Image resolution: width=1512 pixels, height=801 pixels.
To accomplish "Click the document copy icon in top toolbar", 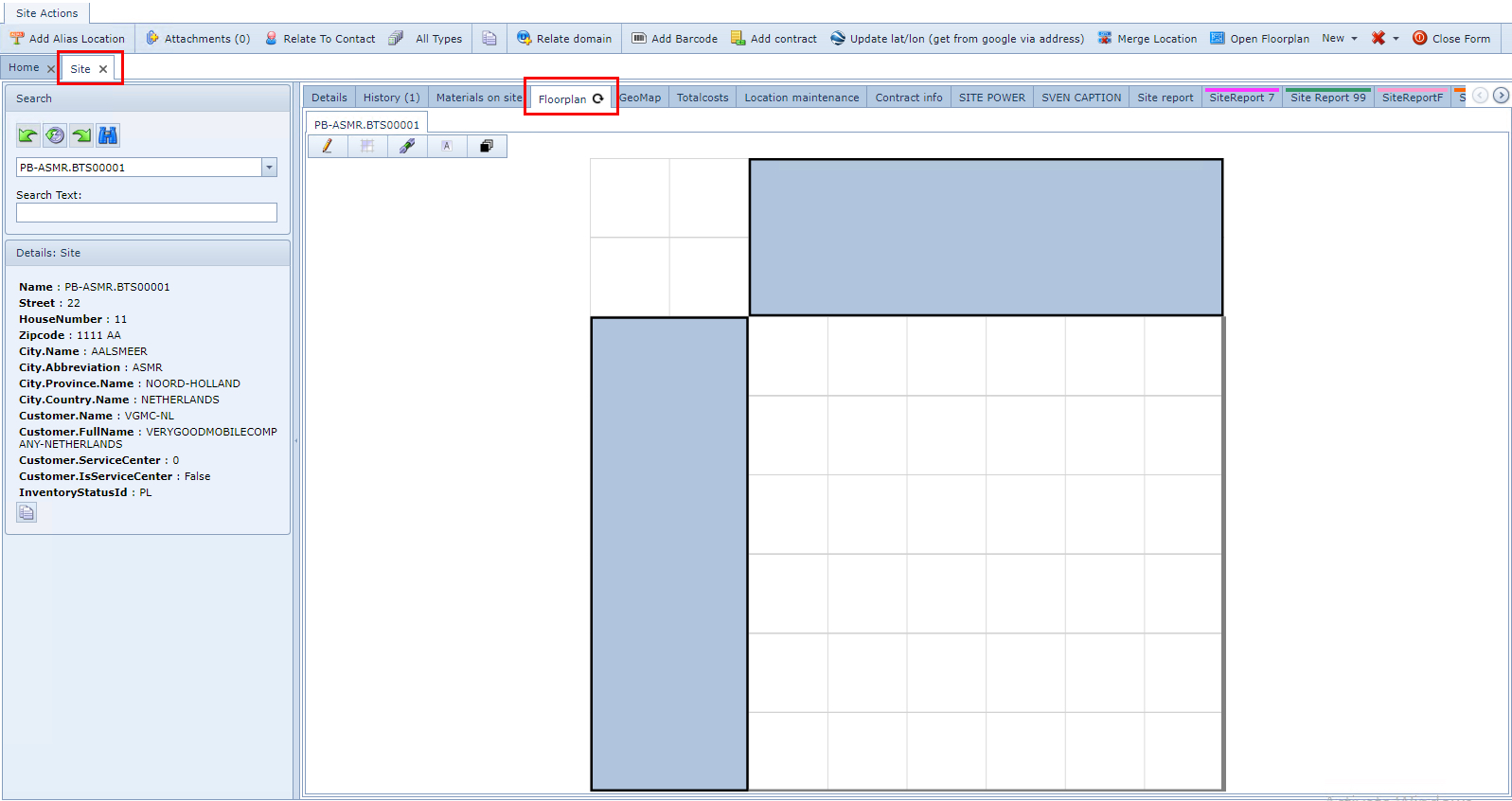I will 489,39.
